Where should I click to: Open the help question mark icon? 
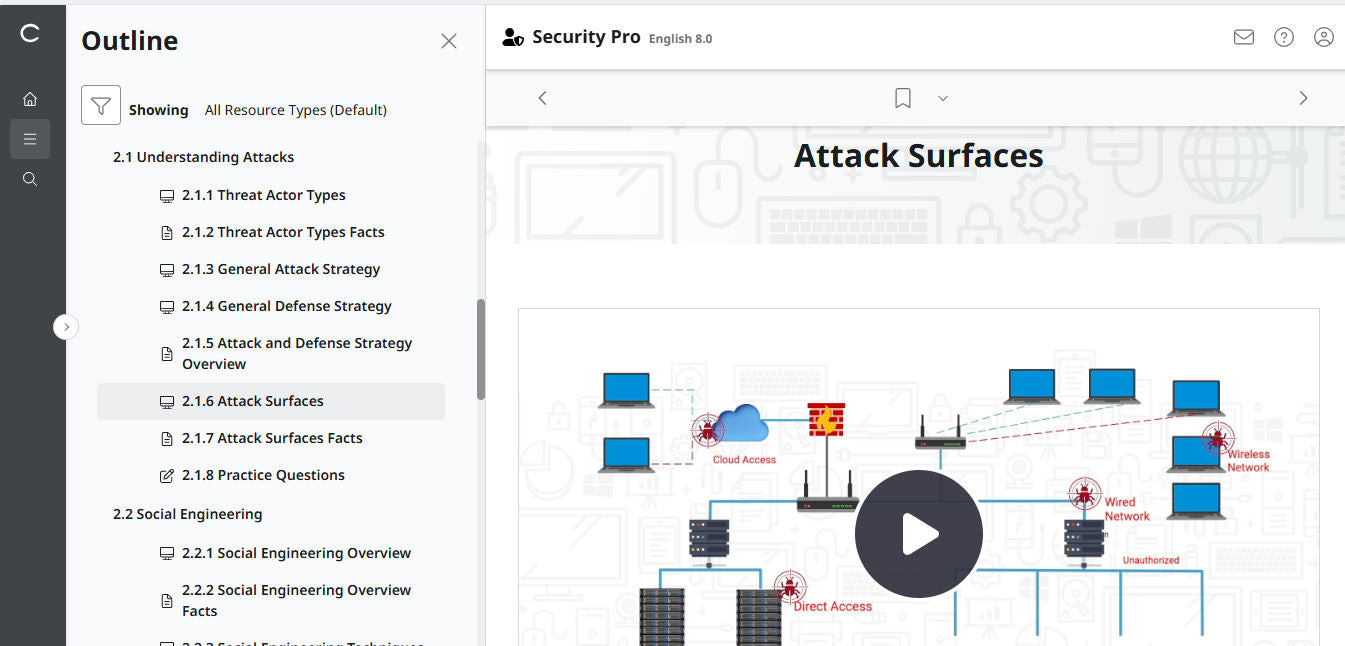pos(1283,36)
